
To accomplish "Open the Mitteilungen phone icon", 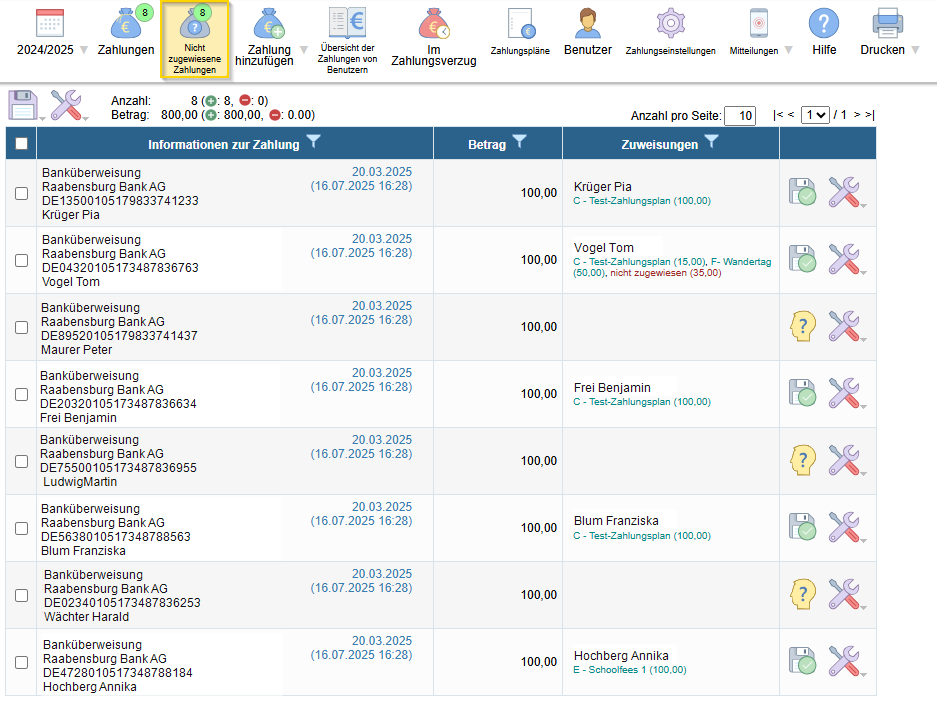I will click(x=758, y=23).
